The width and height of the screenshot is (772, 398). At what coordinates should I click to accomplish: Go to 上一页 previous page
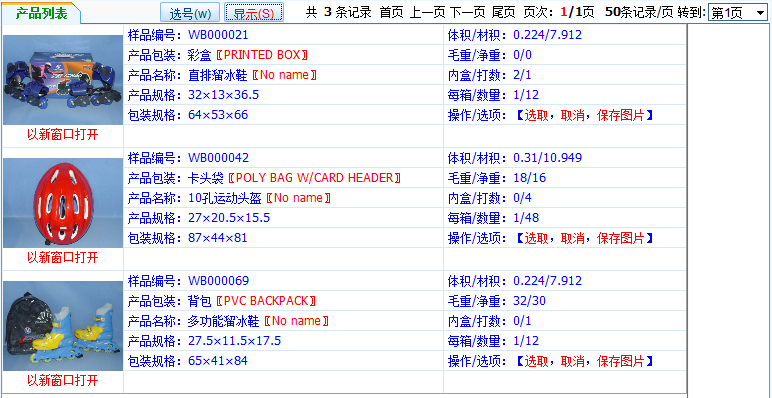click(428, 13)
